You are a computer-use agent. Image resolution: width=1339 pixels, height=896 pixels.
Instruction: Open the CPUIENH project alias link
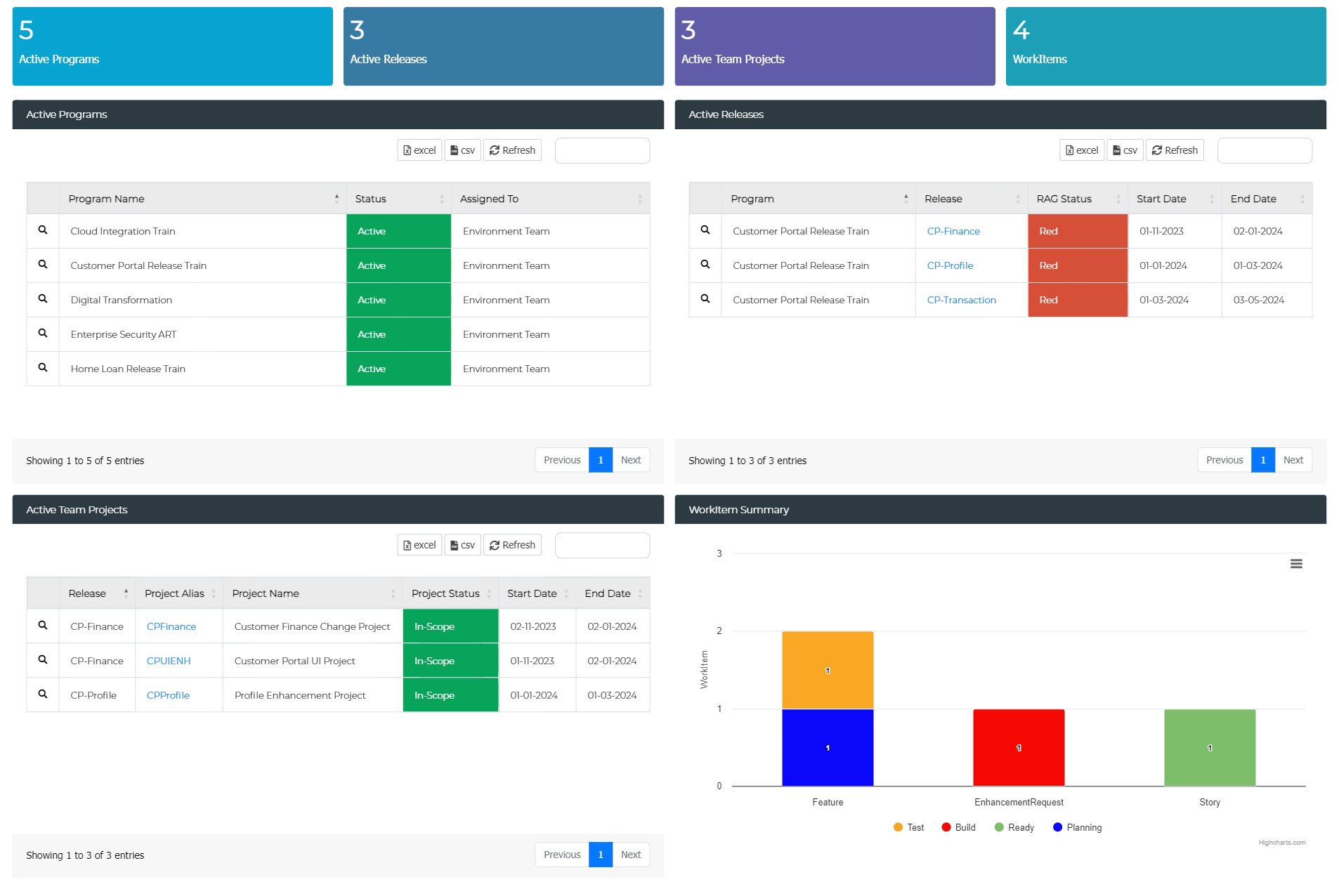(169, 661)
